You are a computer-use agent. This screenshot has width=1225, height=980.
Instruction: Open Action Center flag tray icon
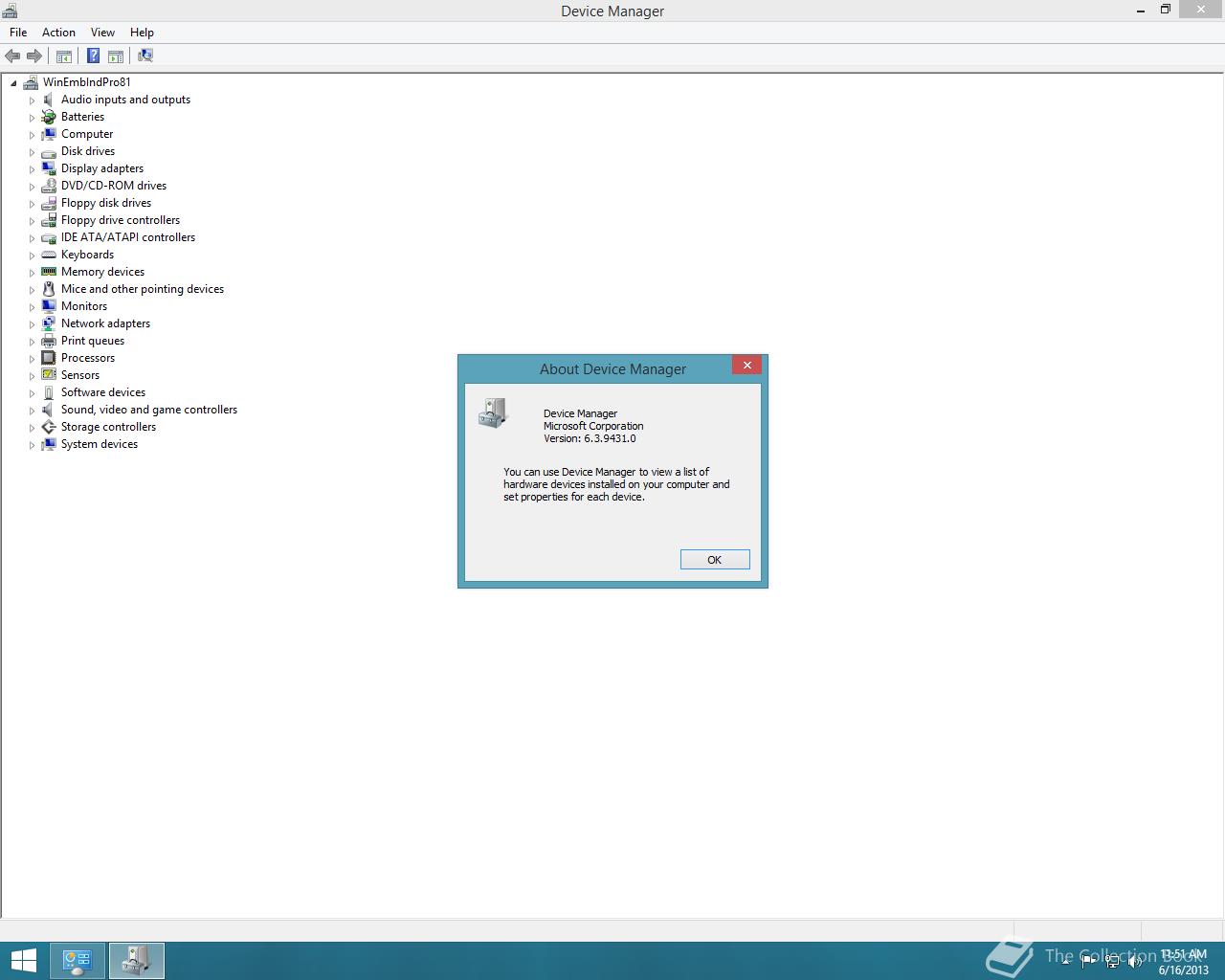coord(1089,962)
